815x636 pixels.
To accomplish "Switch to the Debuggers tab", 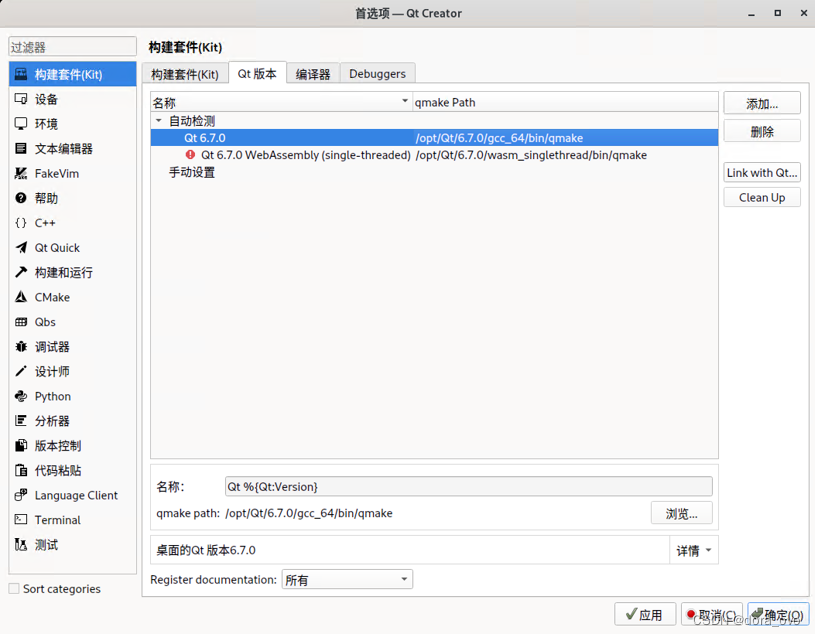I will pos(377,72).
